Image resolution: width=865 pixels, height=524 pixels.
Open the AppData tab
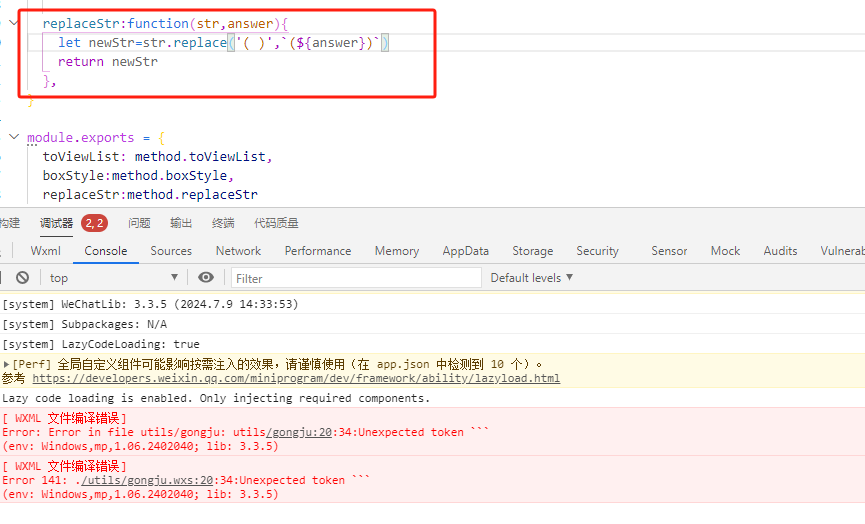(466, 251)
